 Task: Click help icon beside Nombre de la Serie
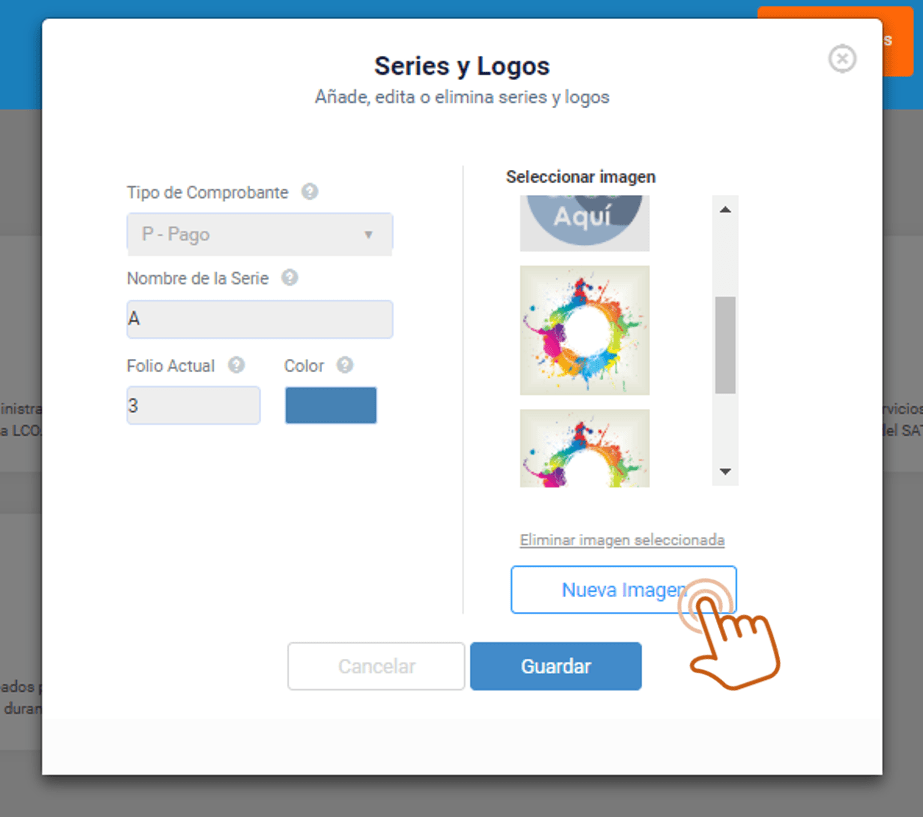click(x=289, y=277)
